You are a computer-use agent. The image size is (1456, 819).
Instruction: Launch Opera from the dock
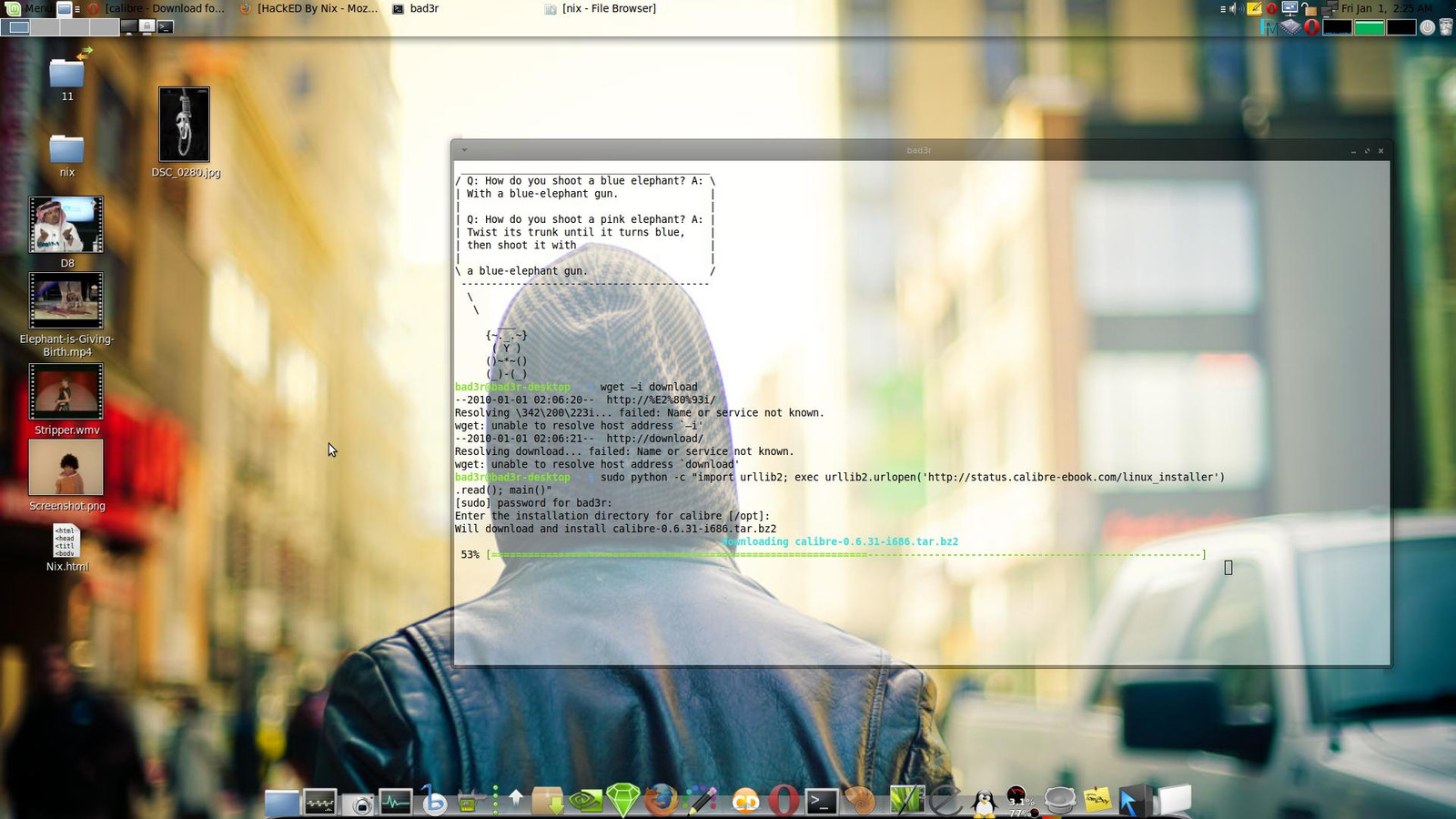click(783, 801)
